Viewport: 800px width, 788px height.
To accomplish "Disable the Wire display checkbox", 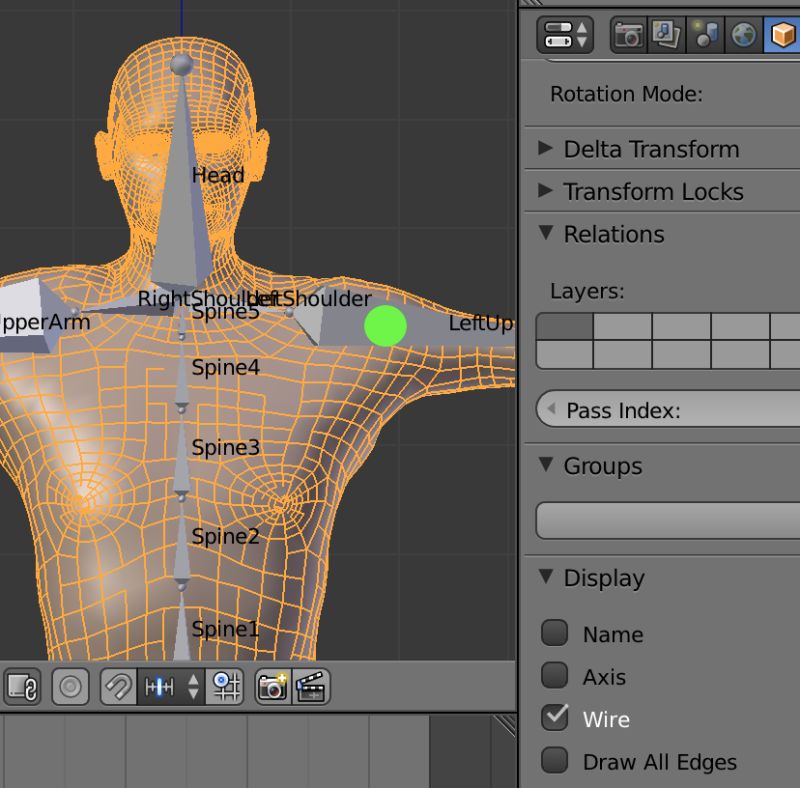I will click(555, 719).
